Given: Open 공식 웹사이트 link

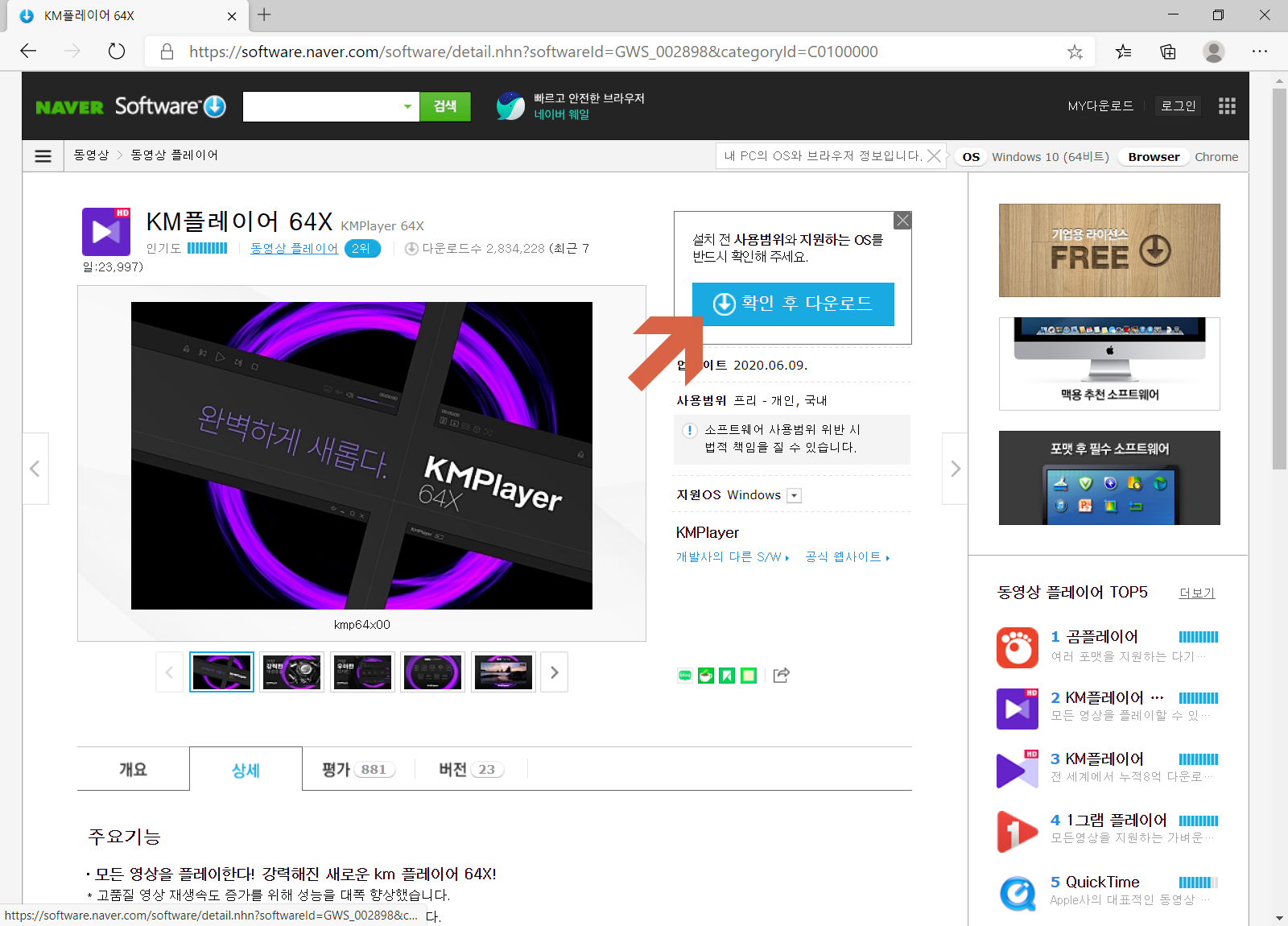Looking at the screenshot, I should pos(848,557).
